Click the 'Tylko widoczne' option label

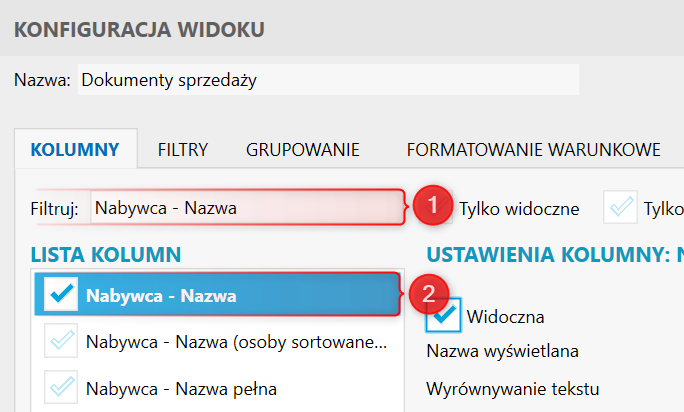pos(519,209)
